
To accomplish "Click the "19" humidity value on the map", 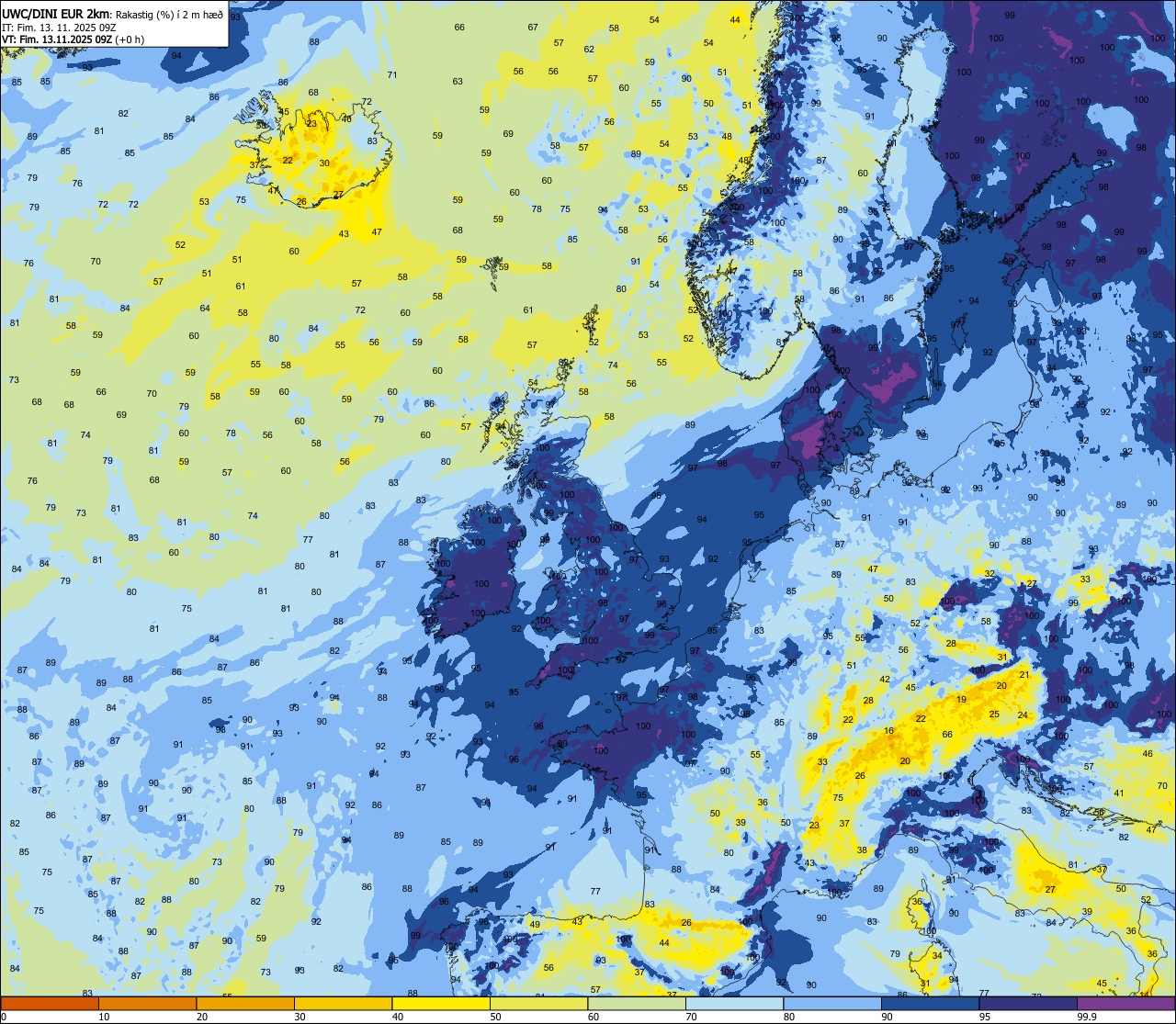I will click(961, 700).
